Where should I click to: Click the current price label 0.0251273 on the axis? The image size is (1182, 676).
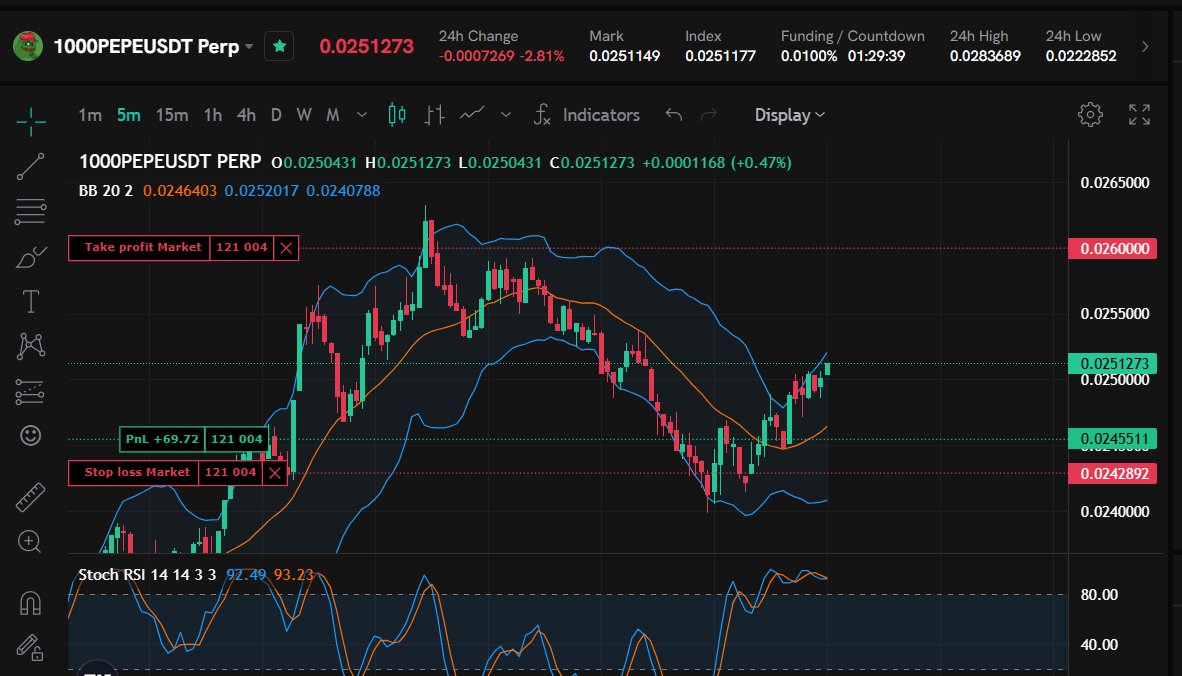click(x=1113, y=361)
